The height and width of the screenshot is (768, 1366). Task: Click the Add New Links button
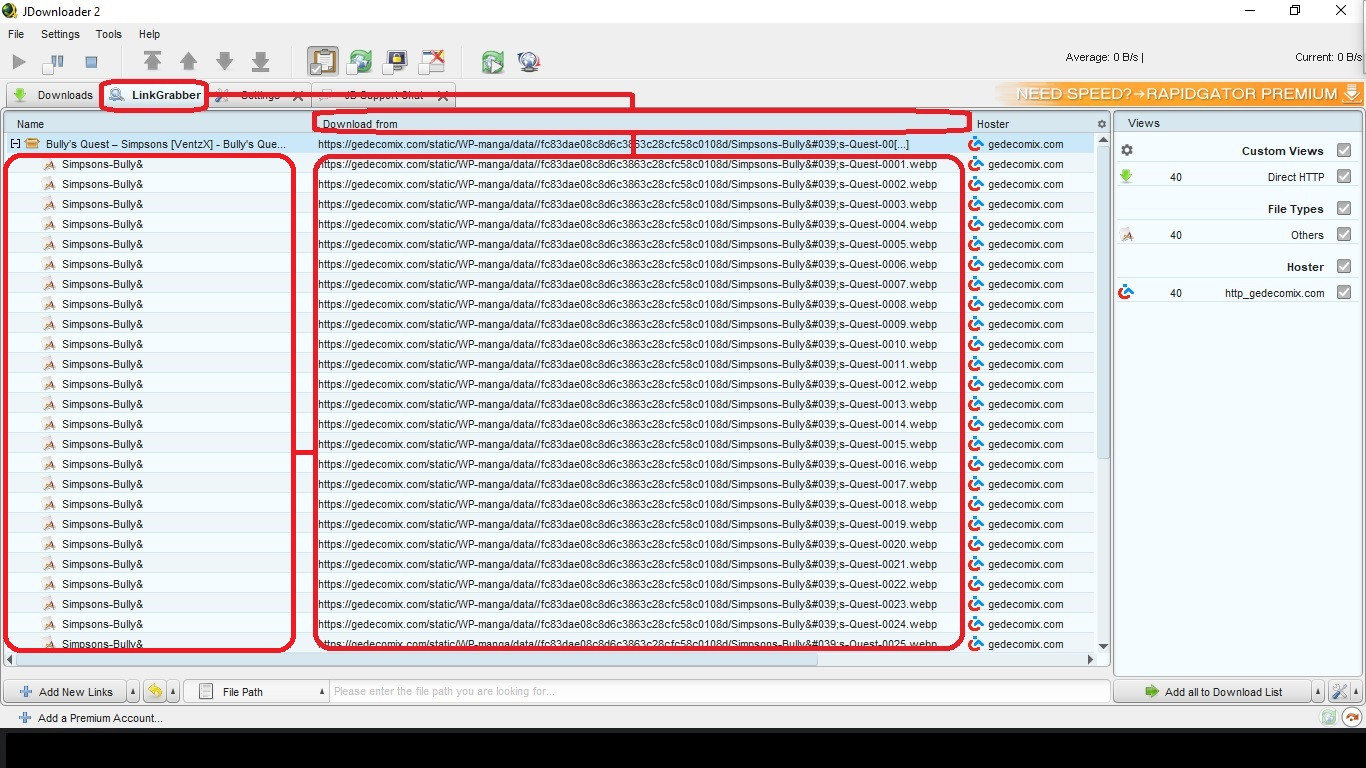tap(66, 692)
